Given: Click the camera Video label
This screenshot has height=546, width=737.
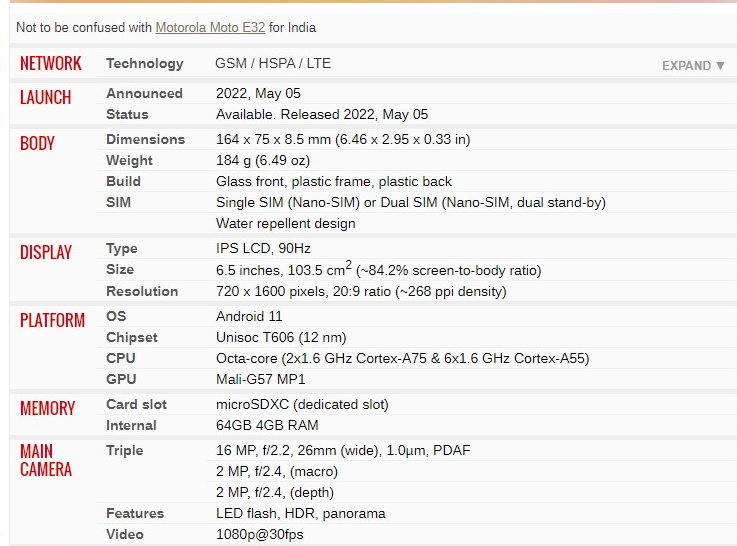Looking at the screenshot, I should (x=125, y=534).
